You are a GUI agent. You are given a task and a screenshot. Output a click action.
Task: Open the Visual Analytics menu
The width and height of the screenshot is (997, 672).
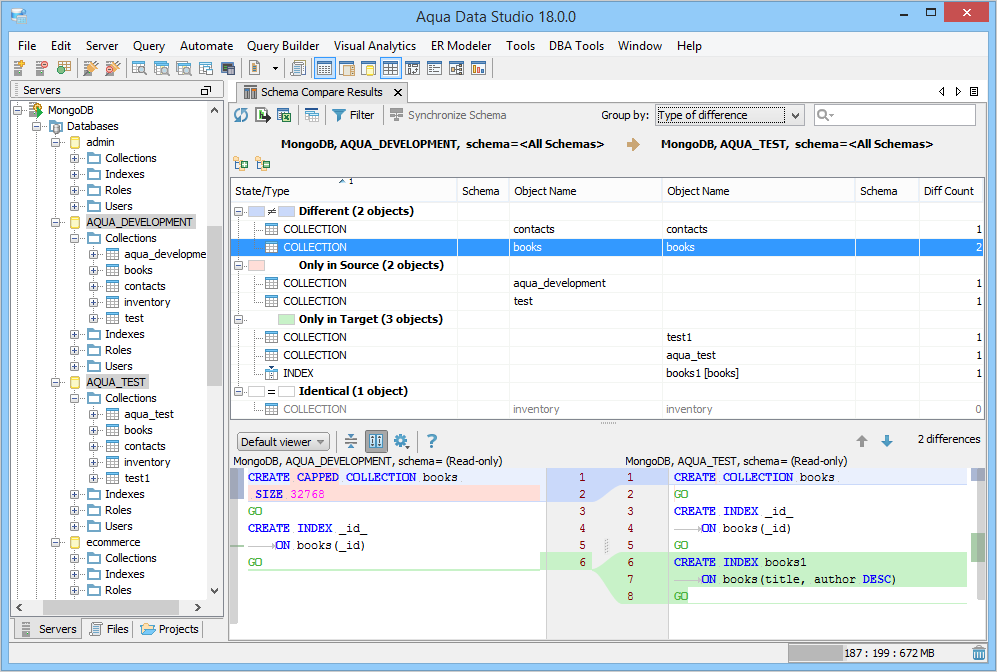pos(375,46)
